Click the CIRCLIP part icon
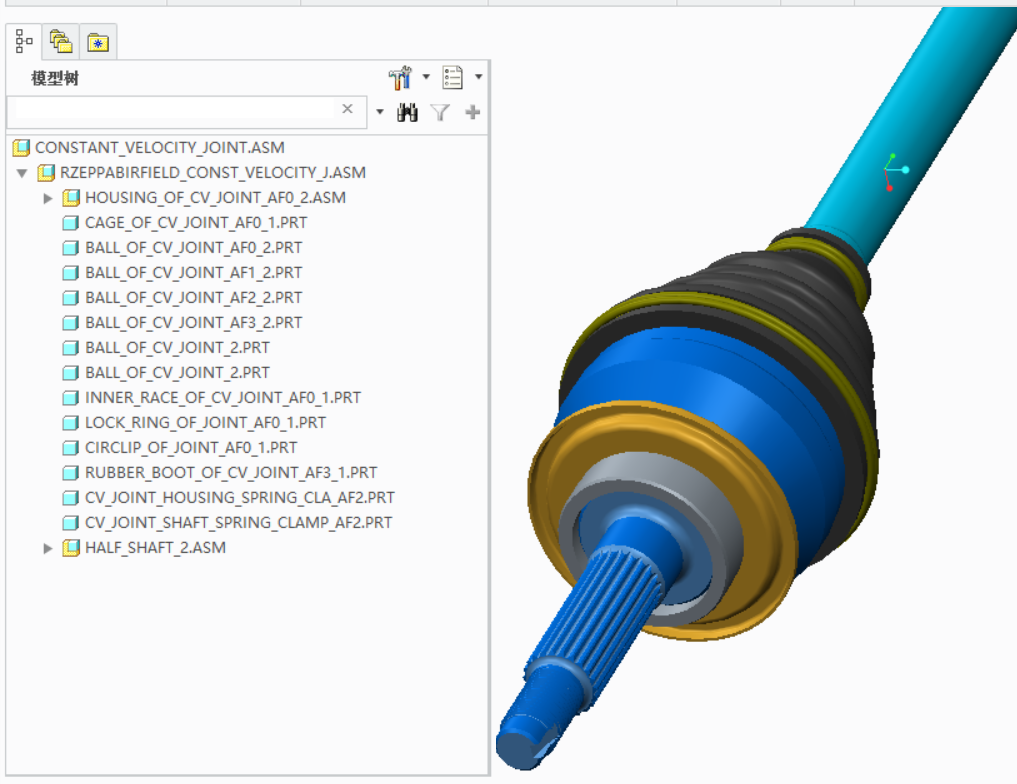 click(71, 448)
